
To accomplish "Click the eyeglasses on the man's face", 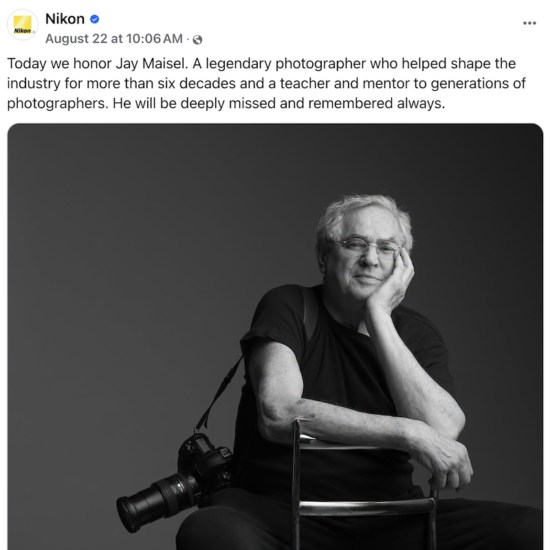I will tap(367, 248).
